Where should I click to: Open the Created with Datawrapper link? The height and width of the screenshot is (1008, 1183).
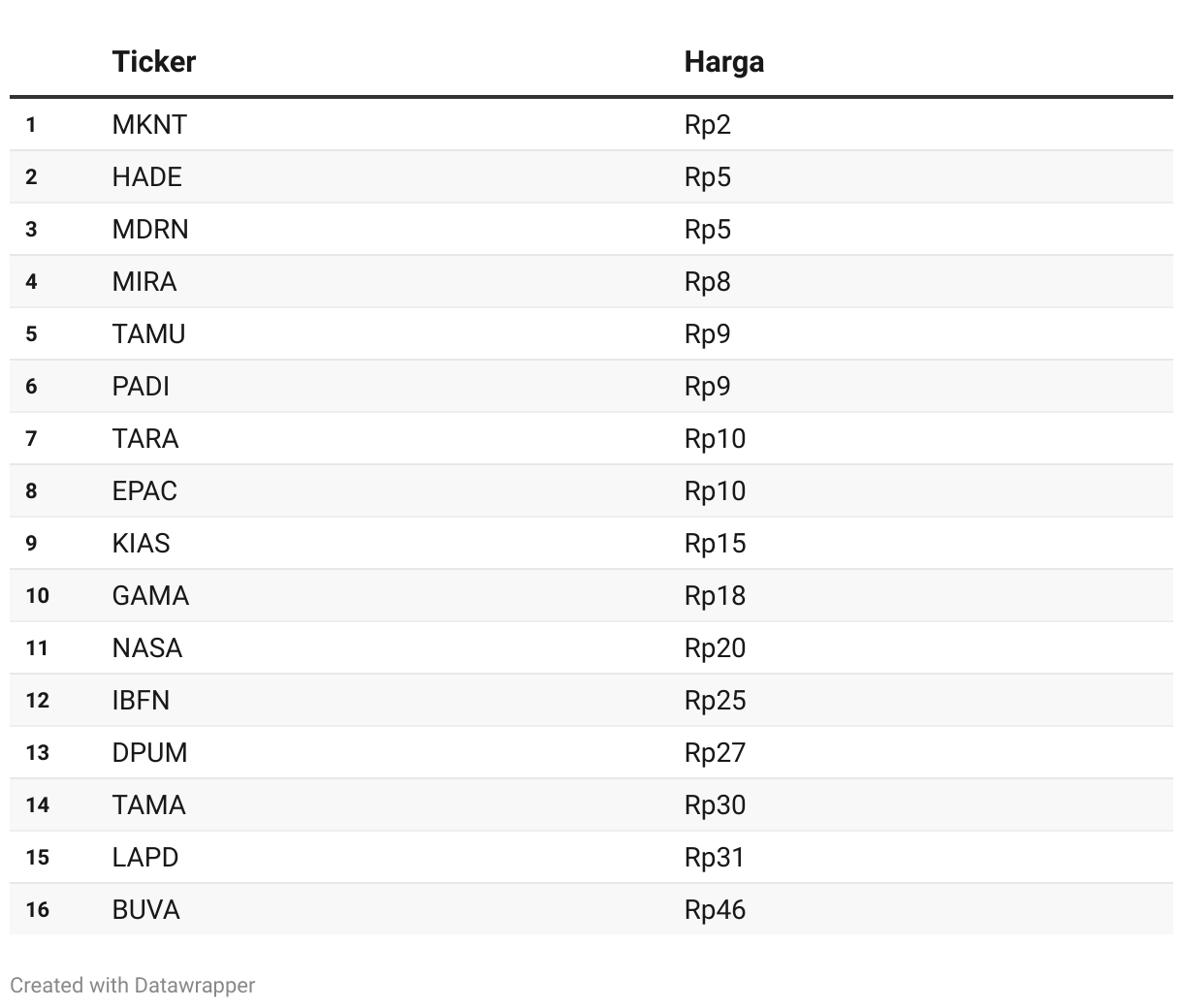(x=133, y=986)
